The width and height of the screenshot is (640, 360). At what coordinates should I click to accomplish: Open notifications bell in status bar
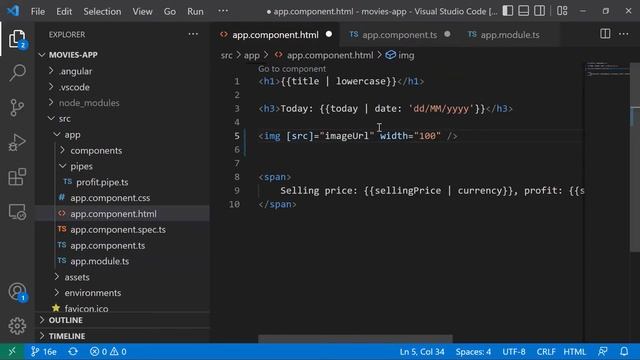(x=624, y=351)
